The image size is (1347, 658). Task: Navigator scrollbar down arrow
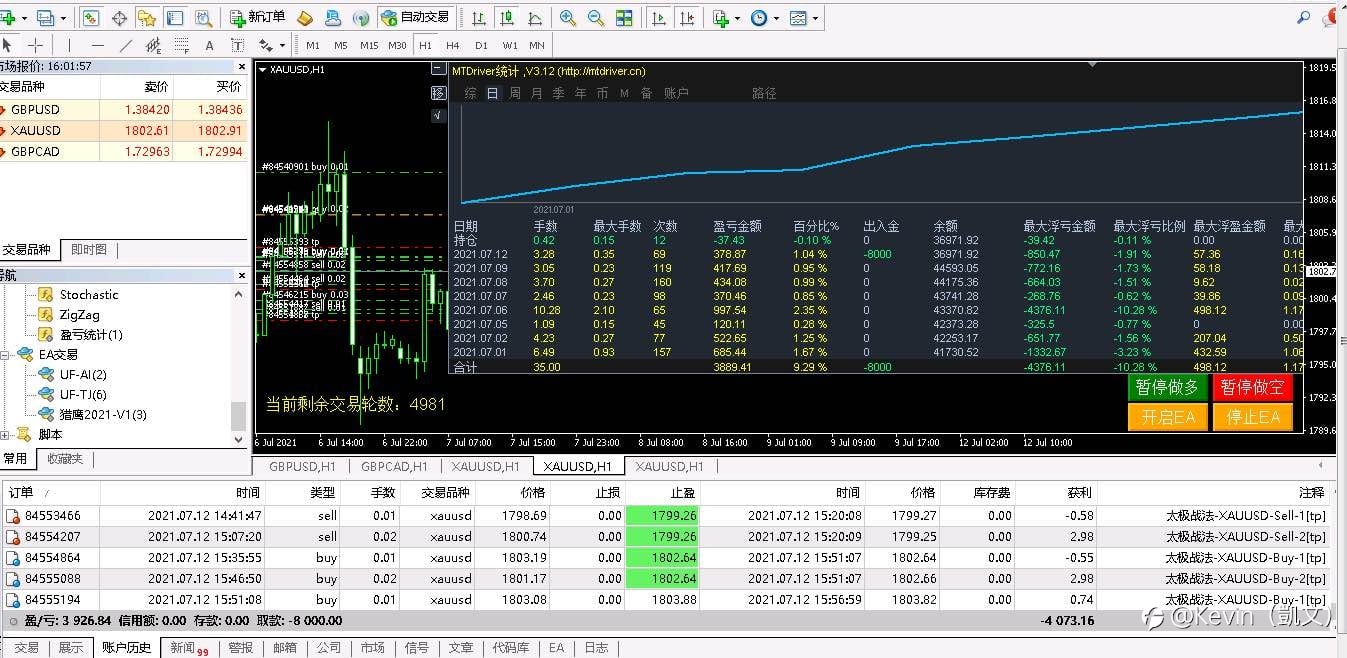point(238,438)
